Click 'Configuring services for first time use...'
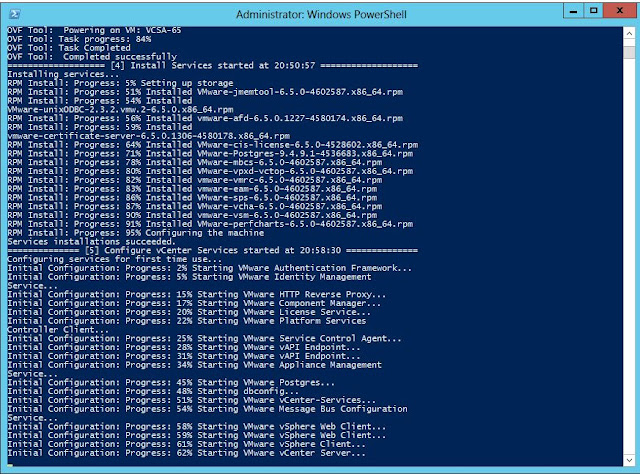The width and height of the screenshot is (640, 474). (x=115, y=259)
